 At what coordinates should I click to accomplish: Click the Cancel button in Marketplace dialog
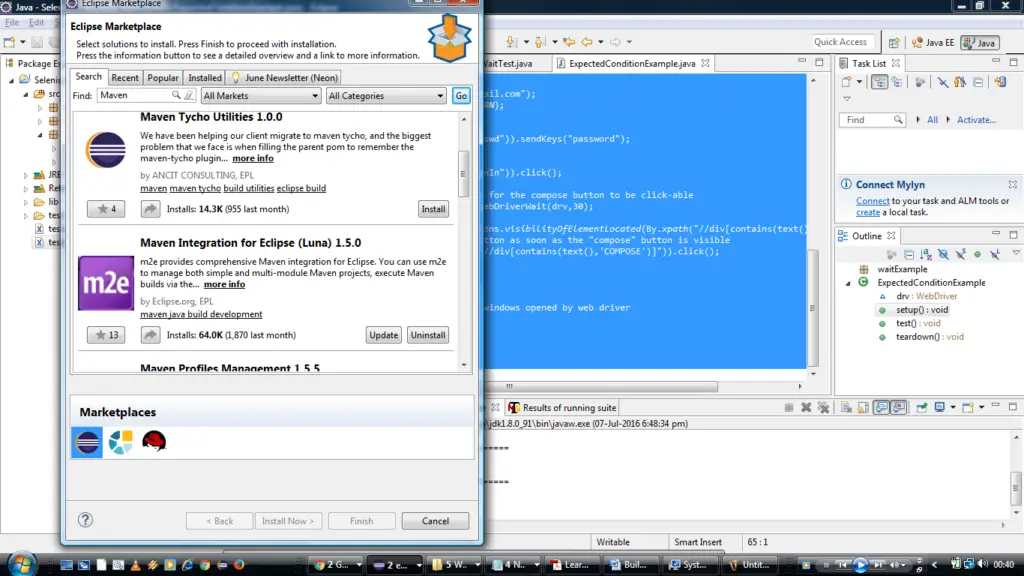[x=435, y=521]
